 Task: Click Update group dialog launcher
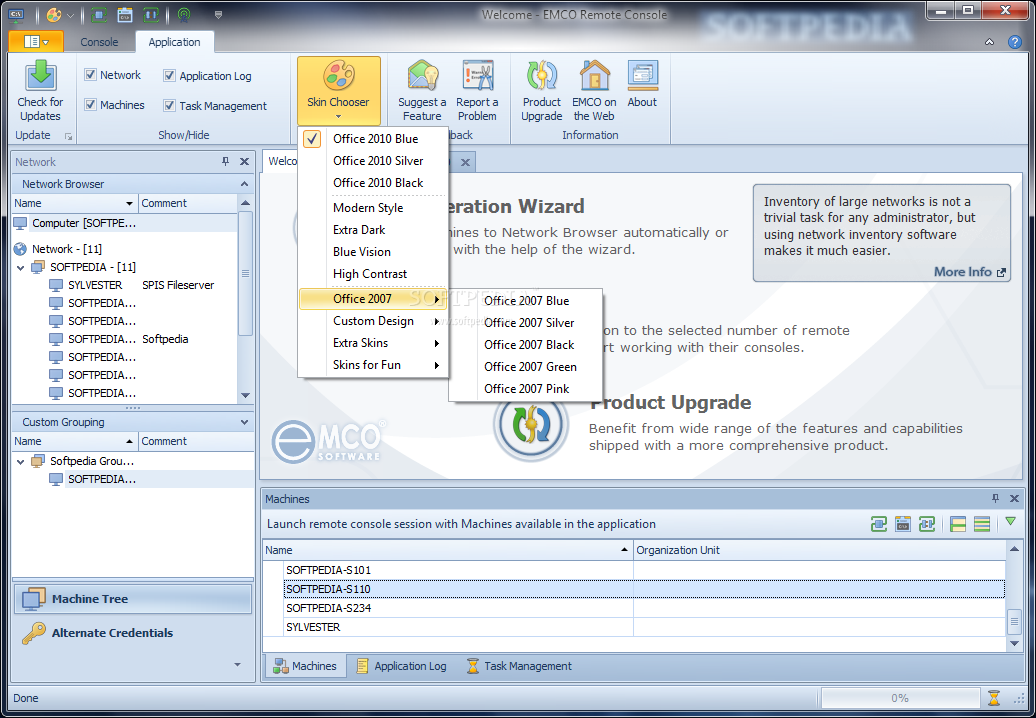pyautogui.click(x=68, y=136)
